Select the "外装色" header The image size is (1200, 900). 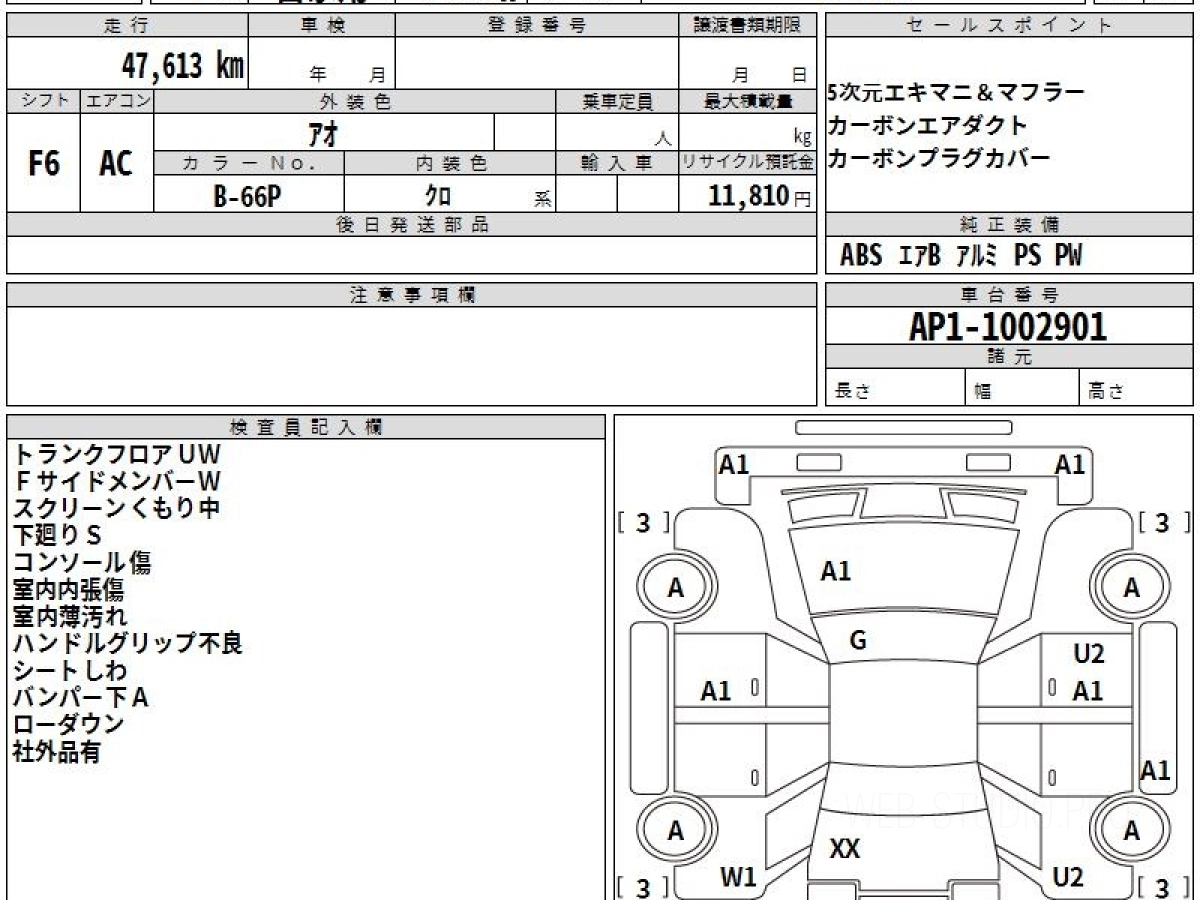[x=355, y=101]
